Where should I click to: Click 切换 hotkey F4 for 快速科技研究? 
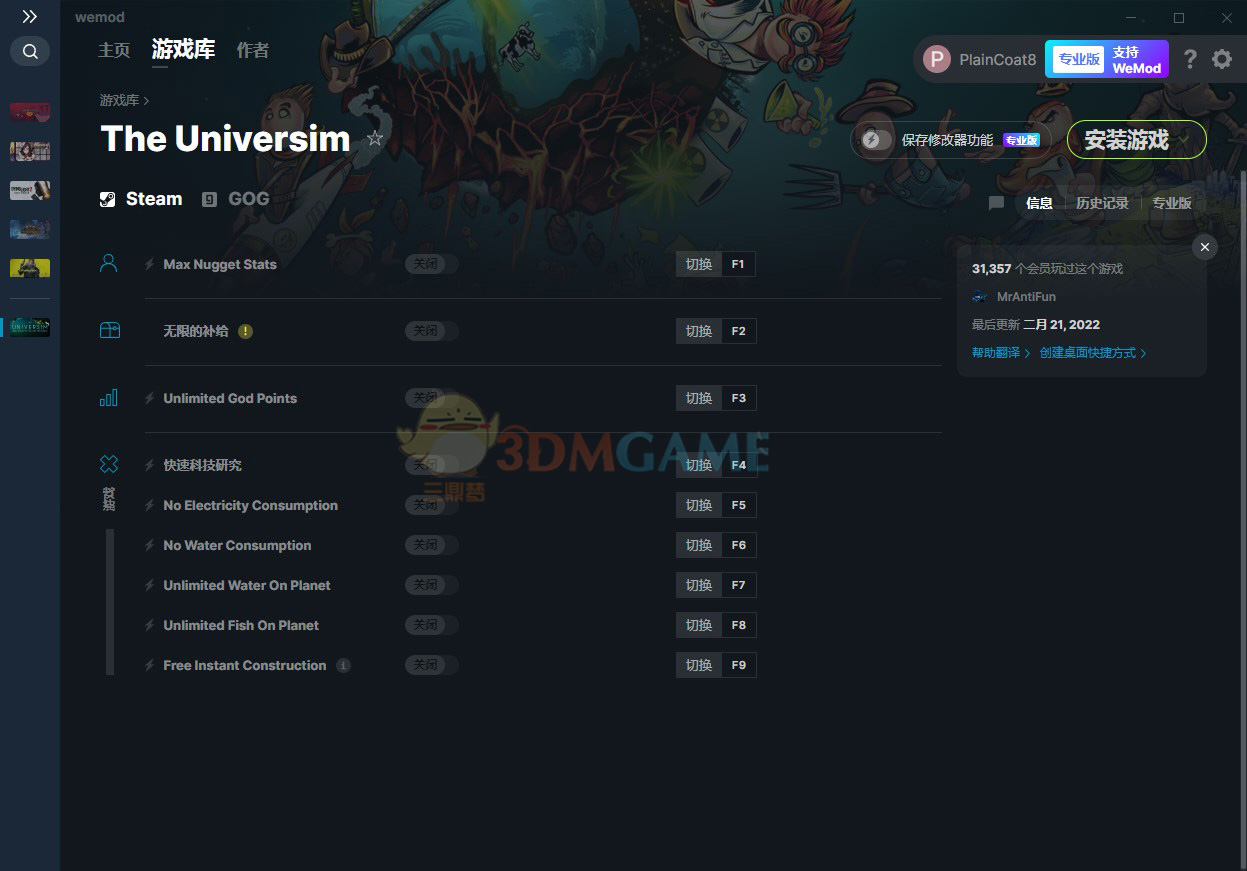[x=716, y=465]
